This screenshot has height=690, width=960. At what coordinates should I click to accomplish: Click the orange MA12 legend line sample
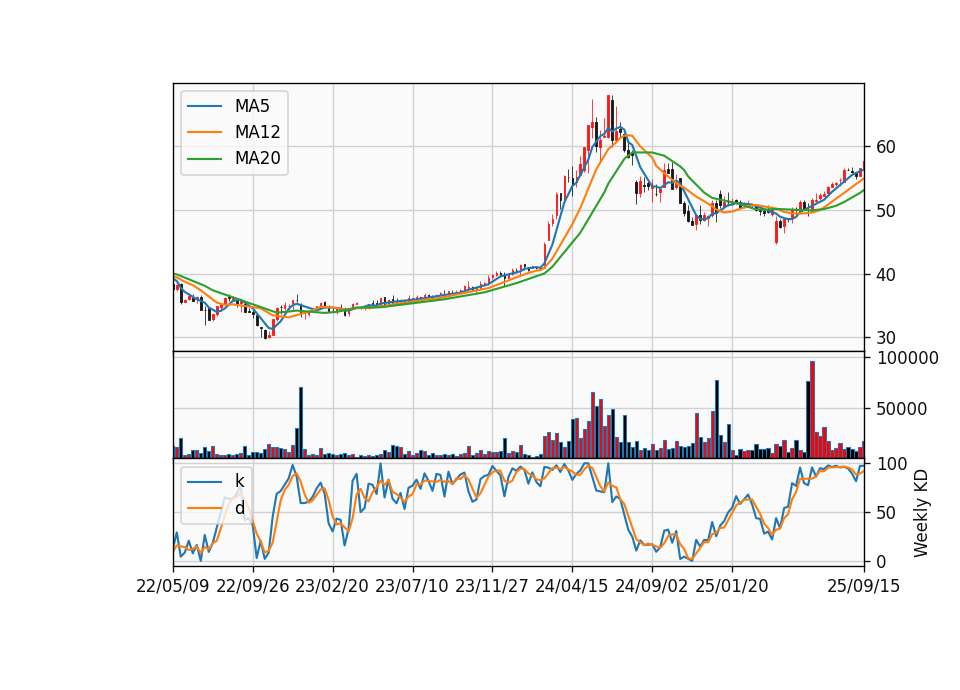point(204,132)
